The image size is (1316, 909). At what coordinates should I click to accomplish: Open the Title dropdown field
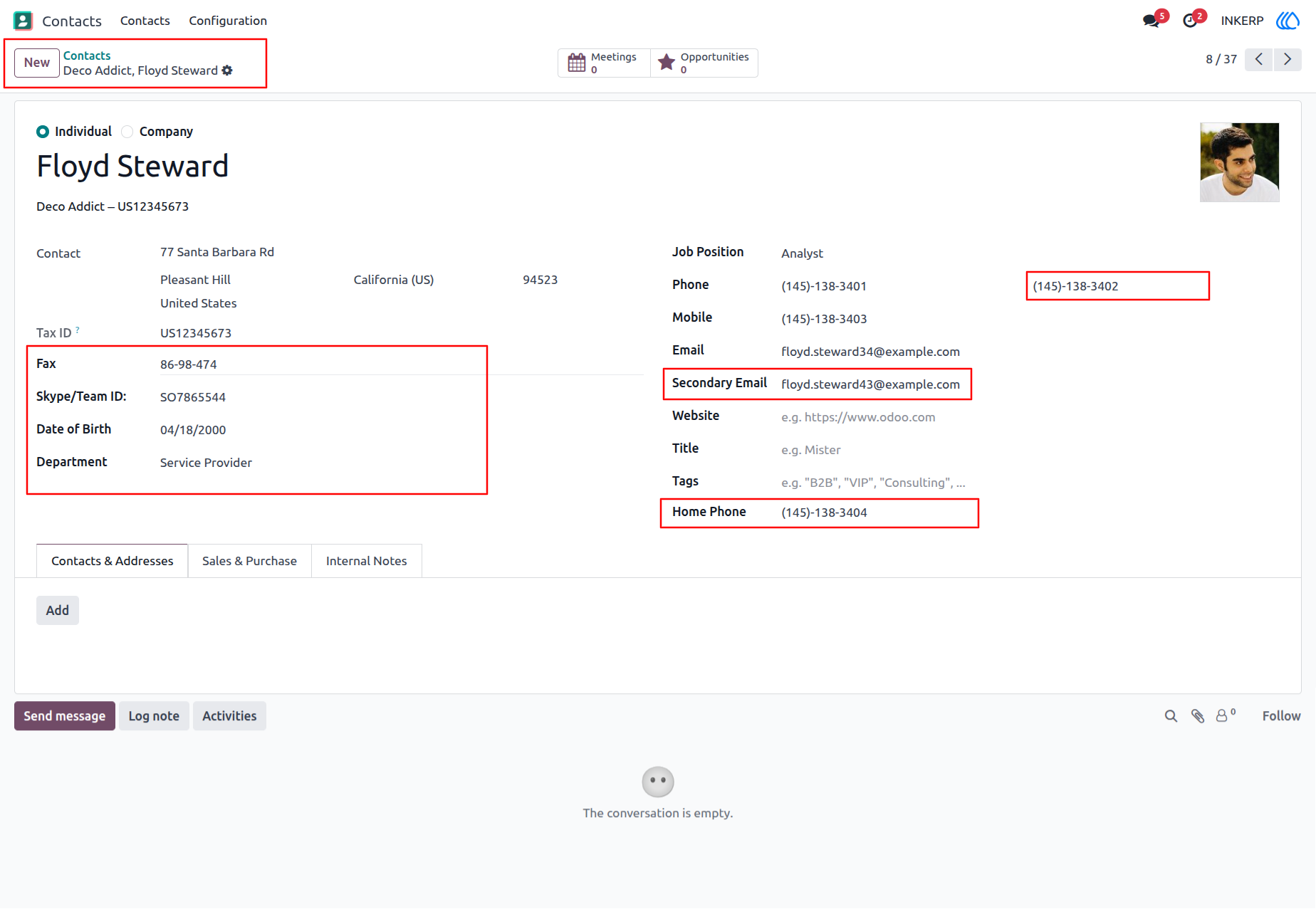1030,450
